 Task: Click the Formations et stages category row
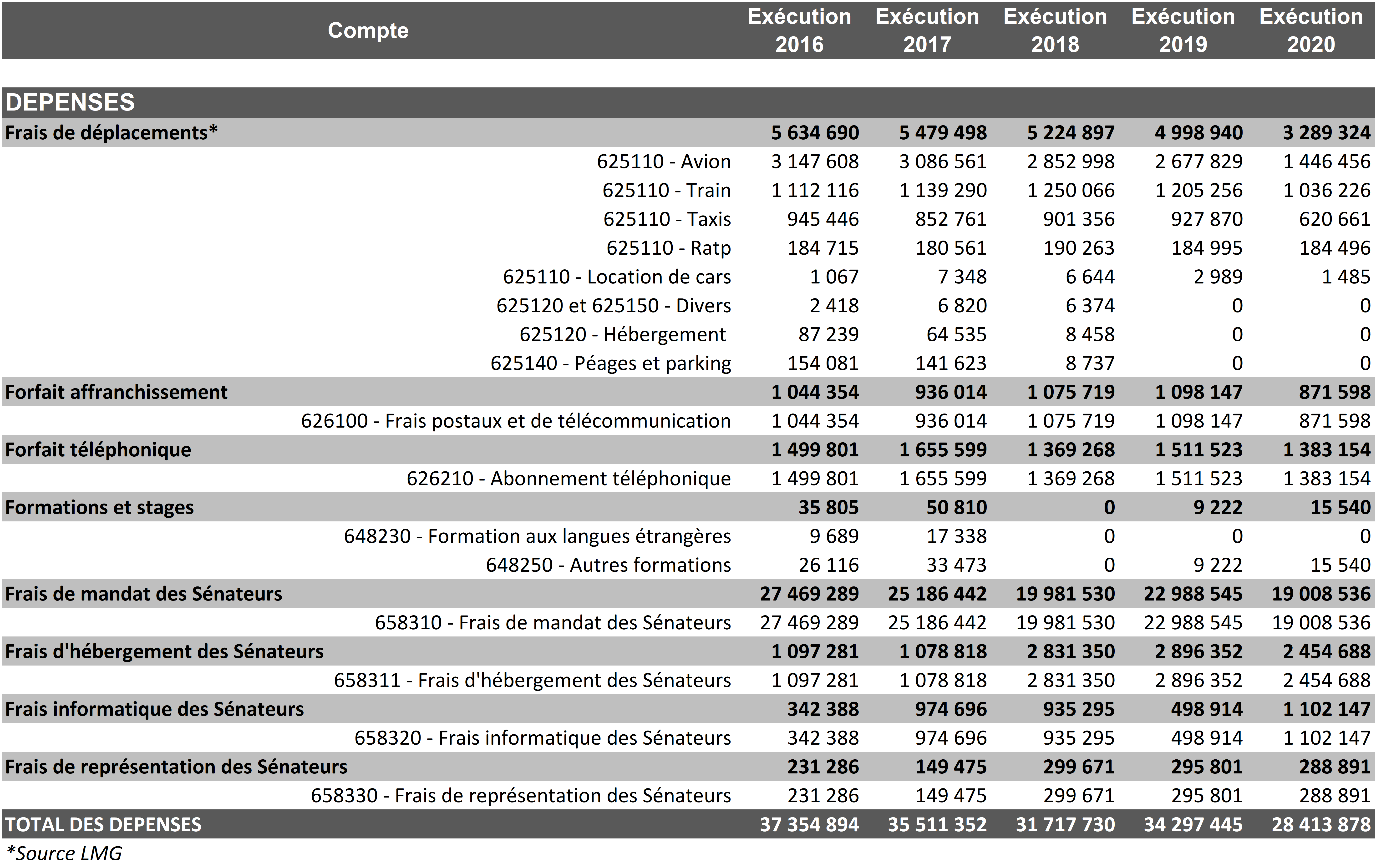click(x=99, y=507)
